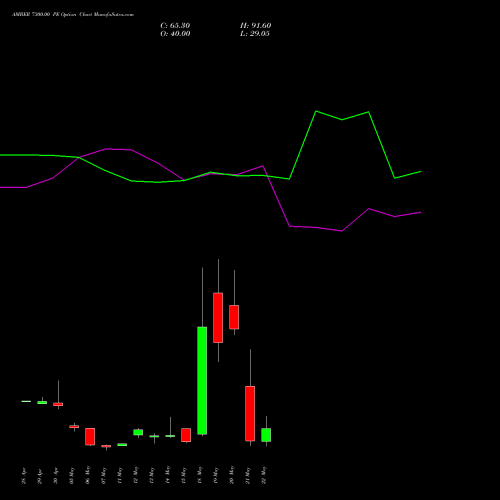Image resolution: width=500 pixels, height=500 pixels.
Task: Click the 28 Apr date label
Action: (x=24, y=476)
